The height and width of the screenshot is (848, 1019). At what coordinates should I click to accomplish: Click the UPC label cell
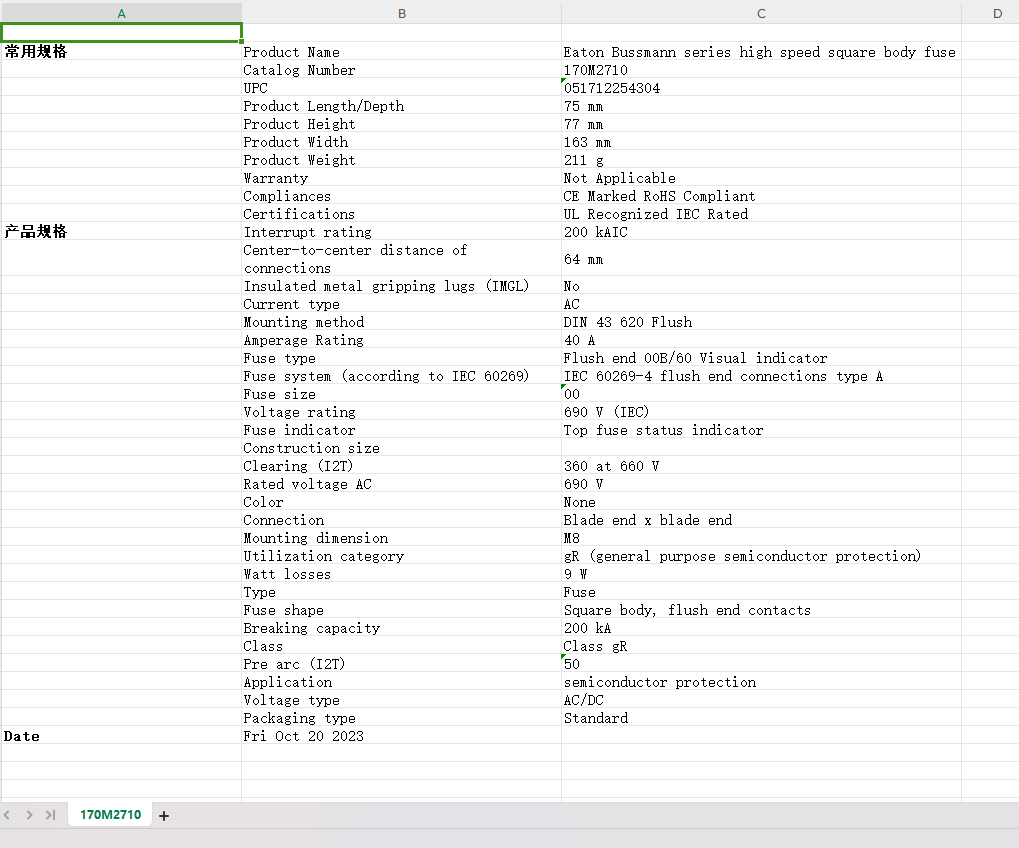(x=402, y=88)
